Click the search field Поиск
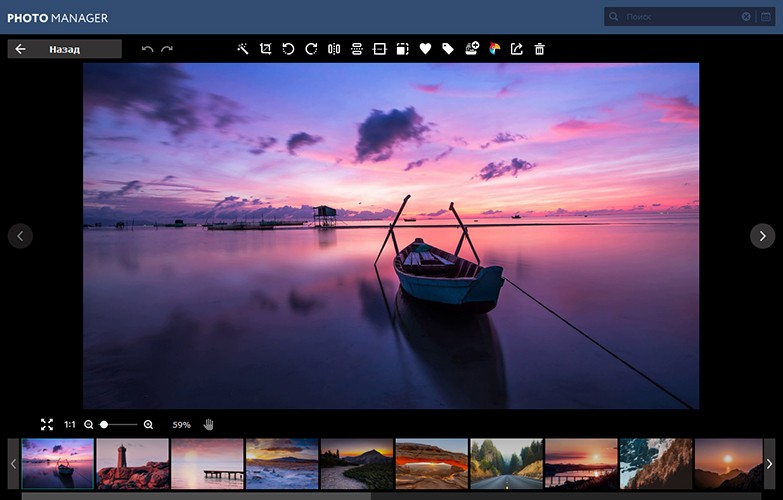Viewport: 783px width, 500px height. tap(681, 16)
